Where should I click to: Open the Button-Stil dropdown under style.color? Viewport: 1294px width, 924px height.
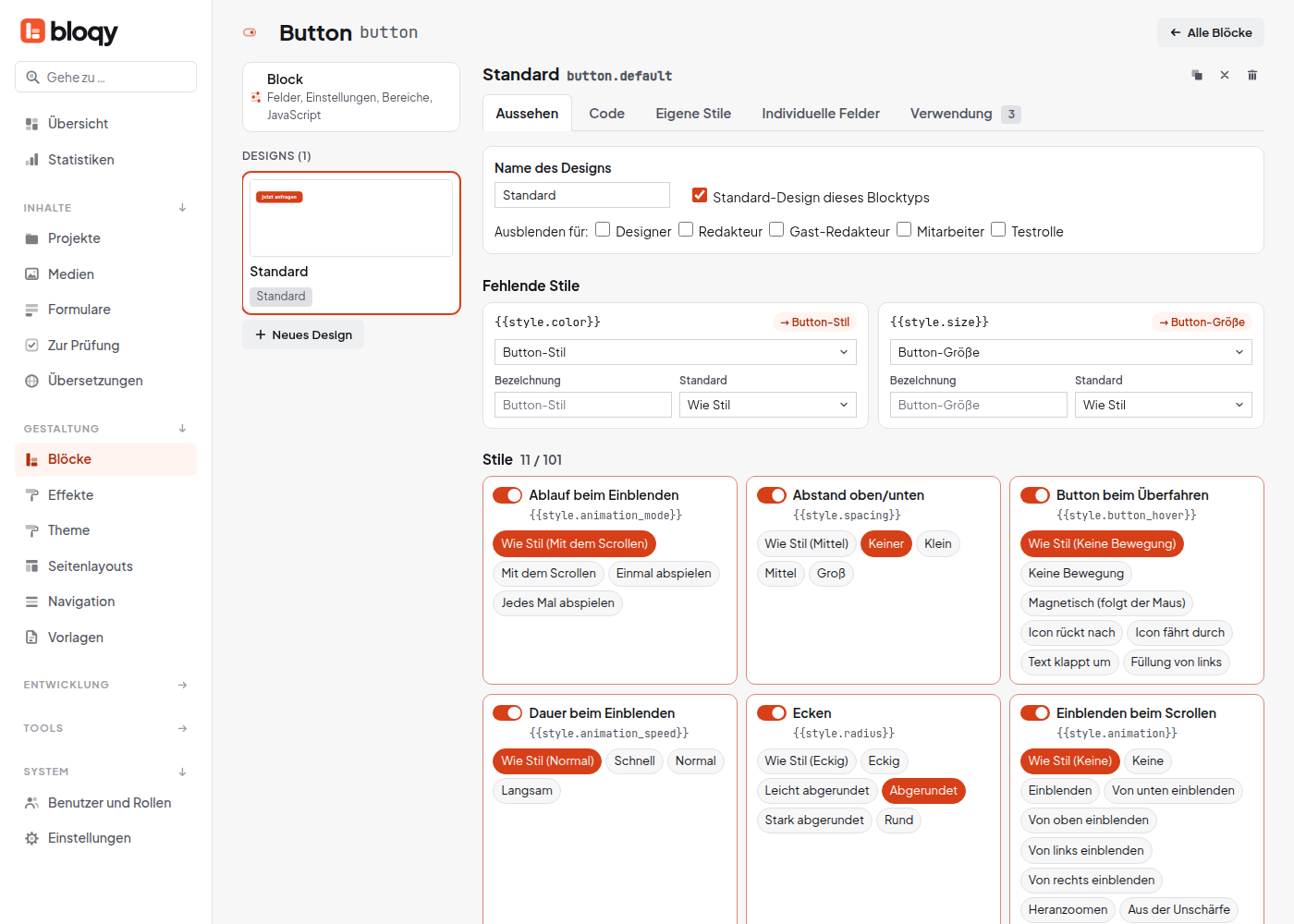click(676, 352)
